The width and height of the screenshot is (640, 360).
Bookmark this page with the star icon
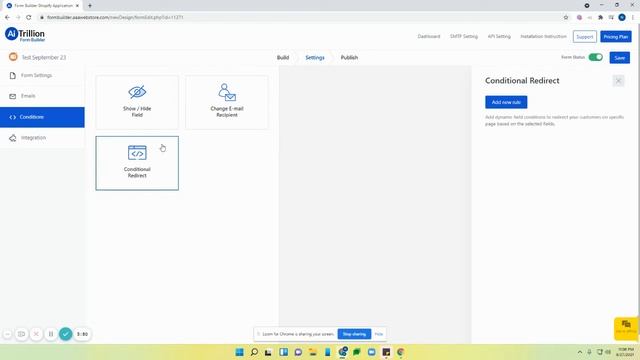click(x=566, y=17)
